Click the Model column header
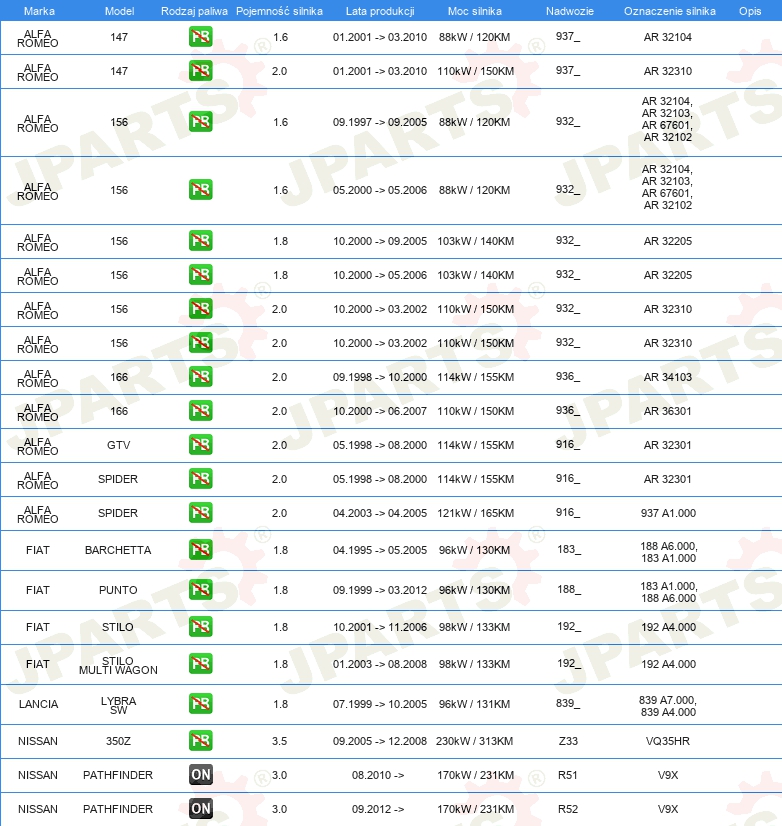782x826 pixels. tap(119, 11)
